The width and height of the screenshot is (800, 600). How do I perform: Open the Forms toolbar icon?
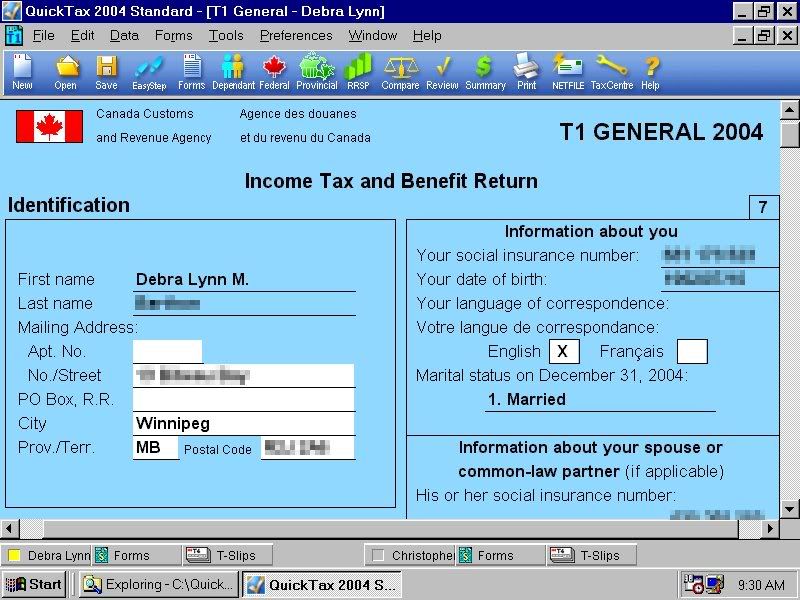[x=191, y=72]
